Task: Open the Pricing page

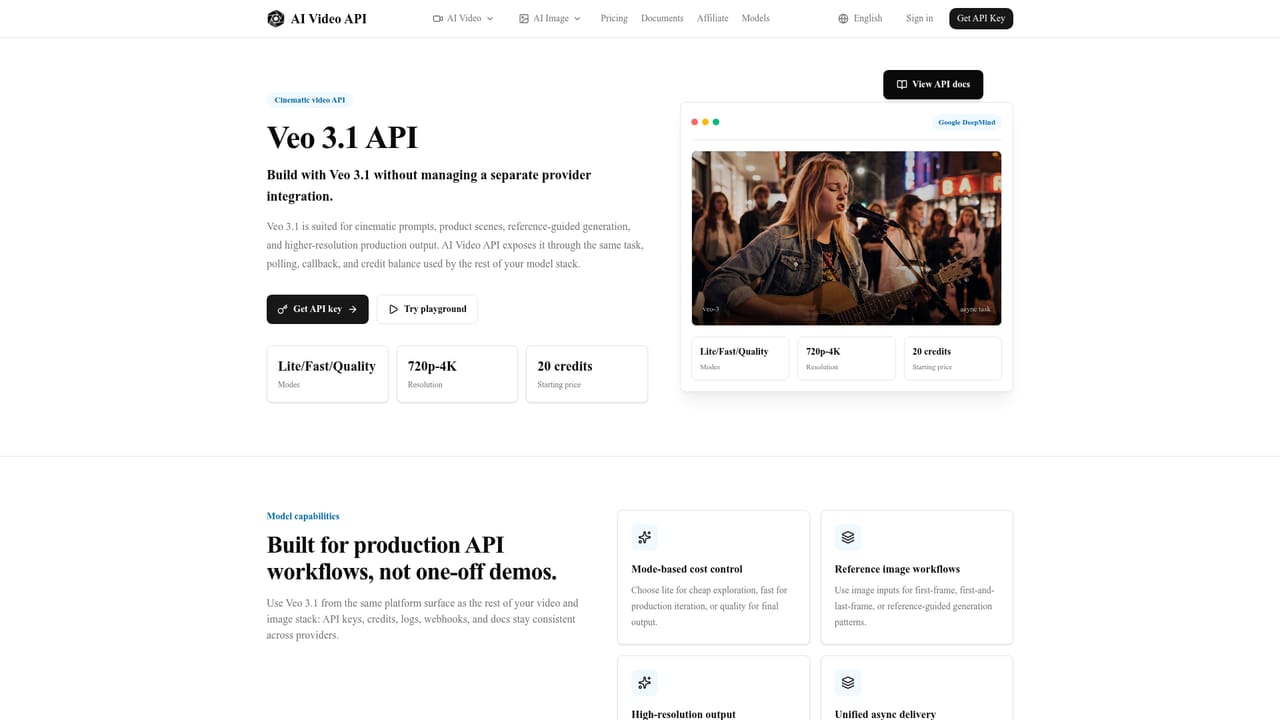Action: coord(614,18)
